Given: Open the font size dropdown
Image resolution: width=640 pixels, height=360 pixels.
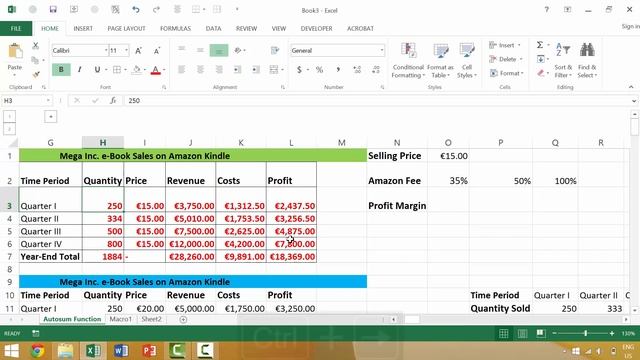Looking at the screenshot, I should (x=127, y=51).
